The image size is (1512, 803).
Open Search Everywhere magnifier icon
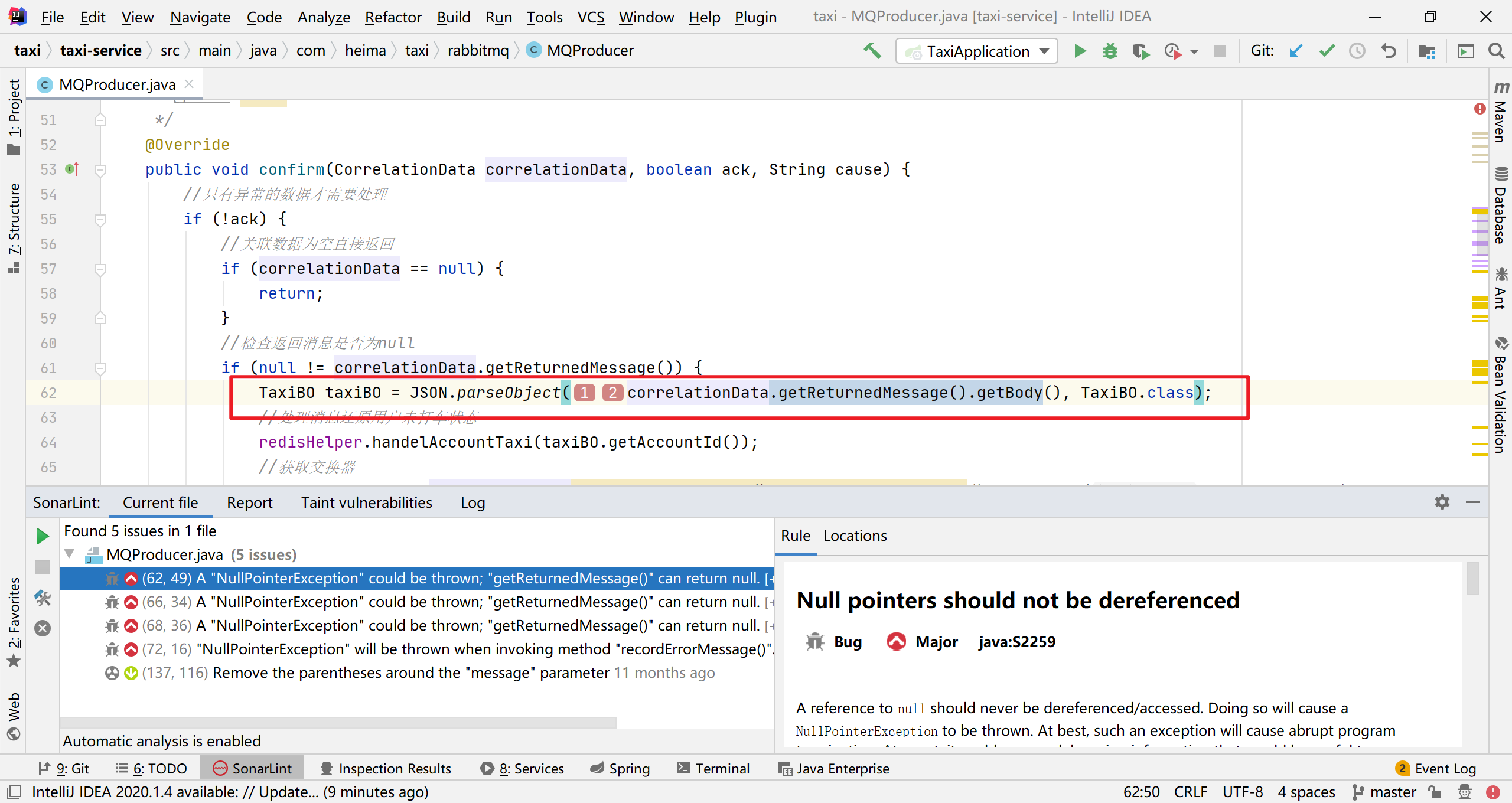[x=1496, y=51]
